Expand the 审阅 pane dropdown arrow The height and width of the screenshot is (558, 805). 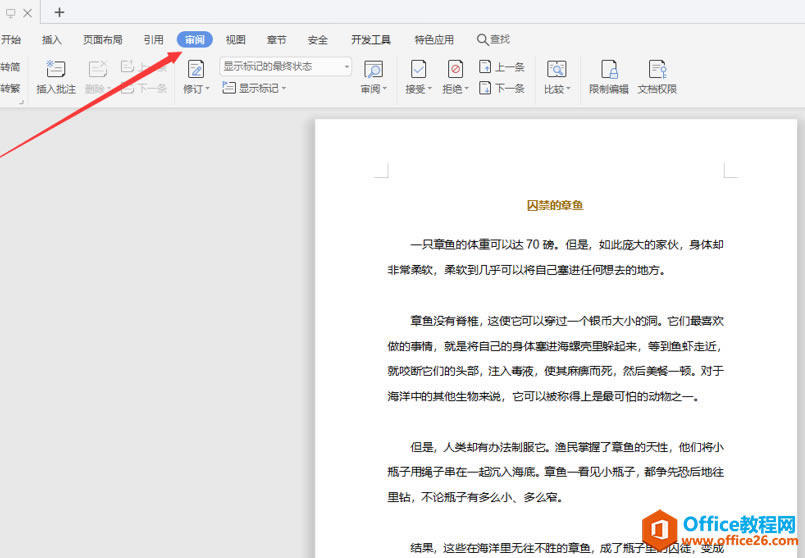[385, 89]
